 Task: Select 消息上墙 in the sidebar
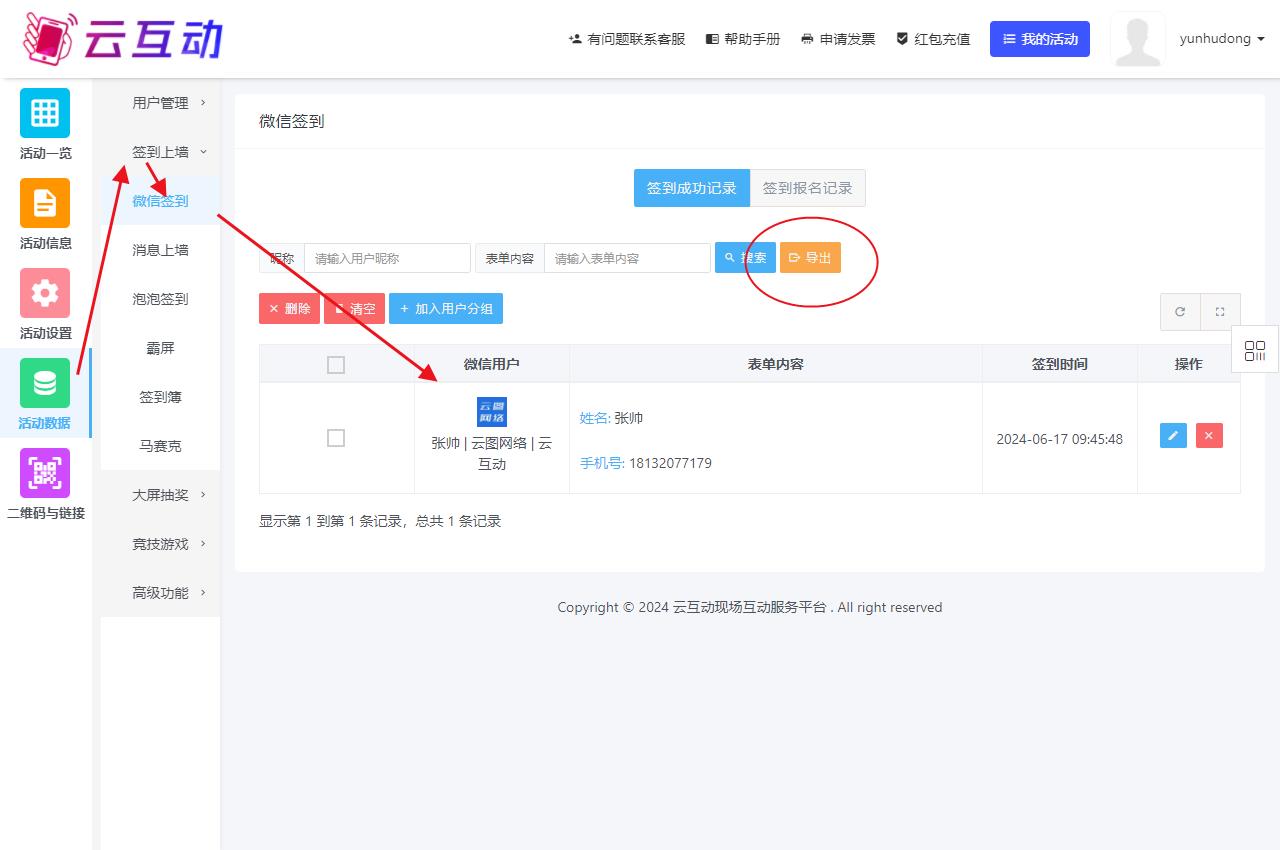[160, 250]
